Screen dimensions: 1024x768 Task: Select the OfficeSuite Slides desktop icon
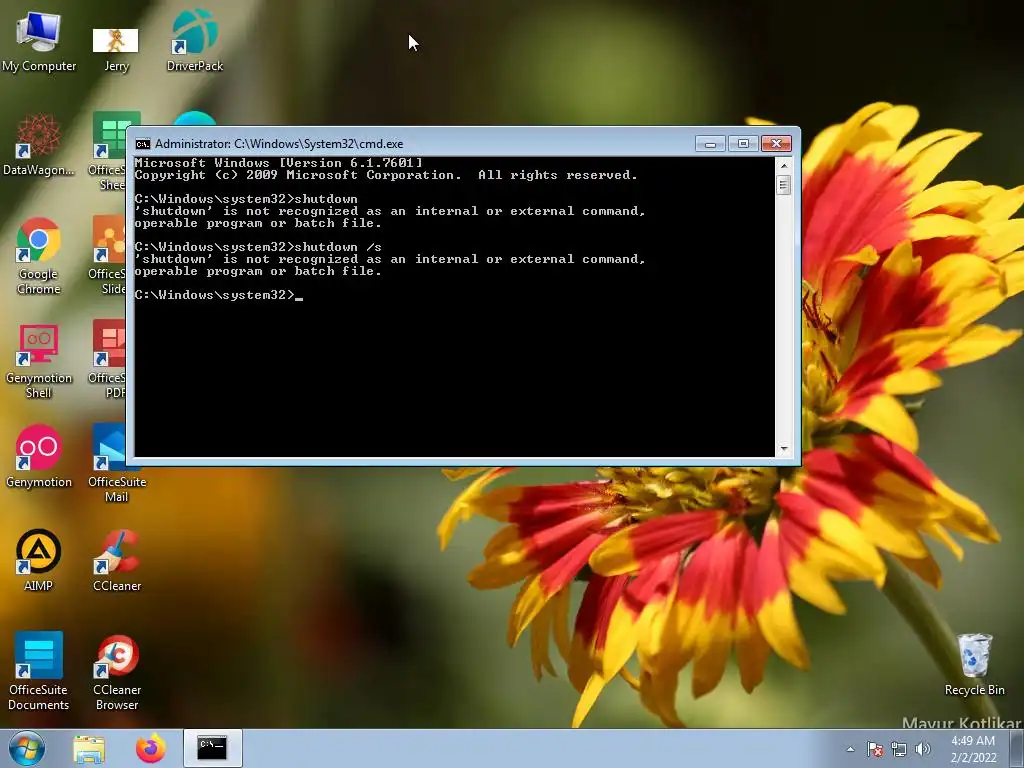(x=108, y=256)
